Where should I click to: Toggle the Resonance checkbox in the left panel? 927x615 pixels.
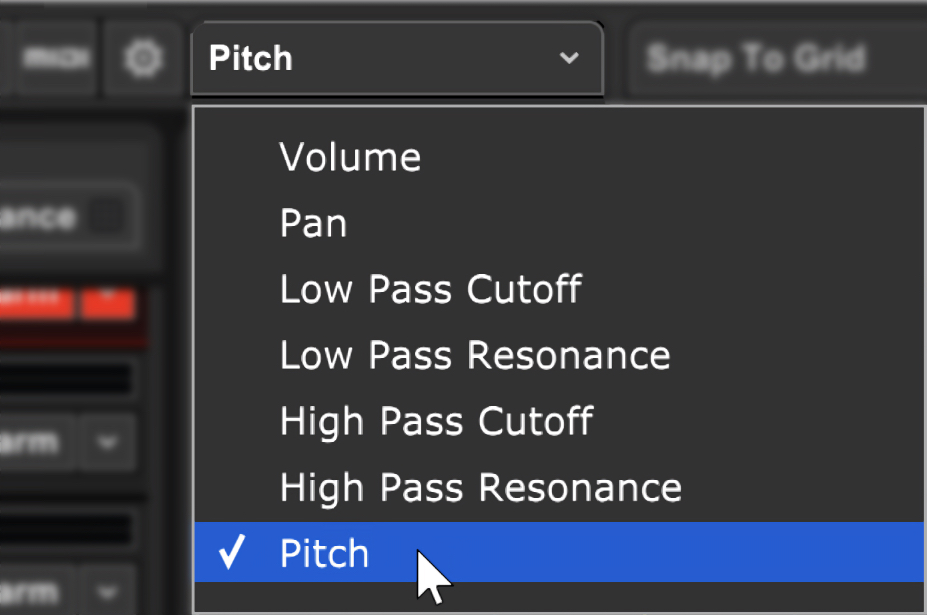[107, 217]
